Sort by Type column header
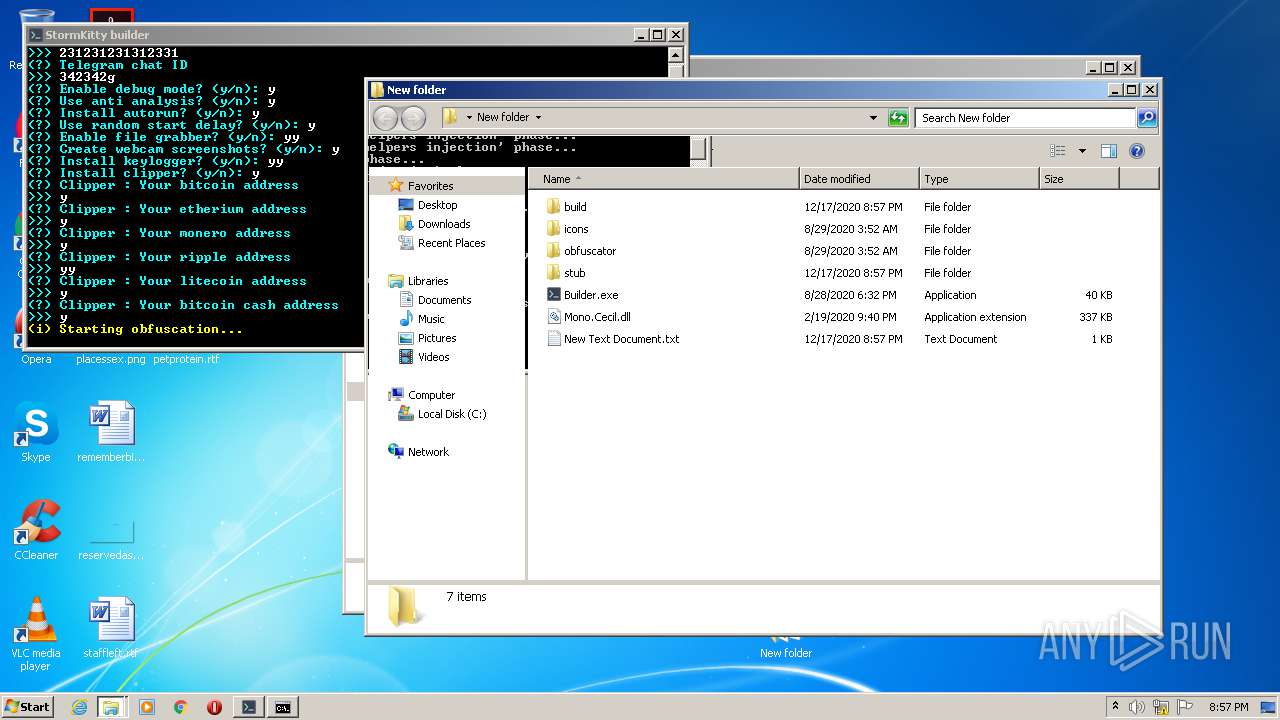Image resolution: width=1280 pixels, height=720 pixels. click(979, 179)
